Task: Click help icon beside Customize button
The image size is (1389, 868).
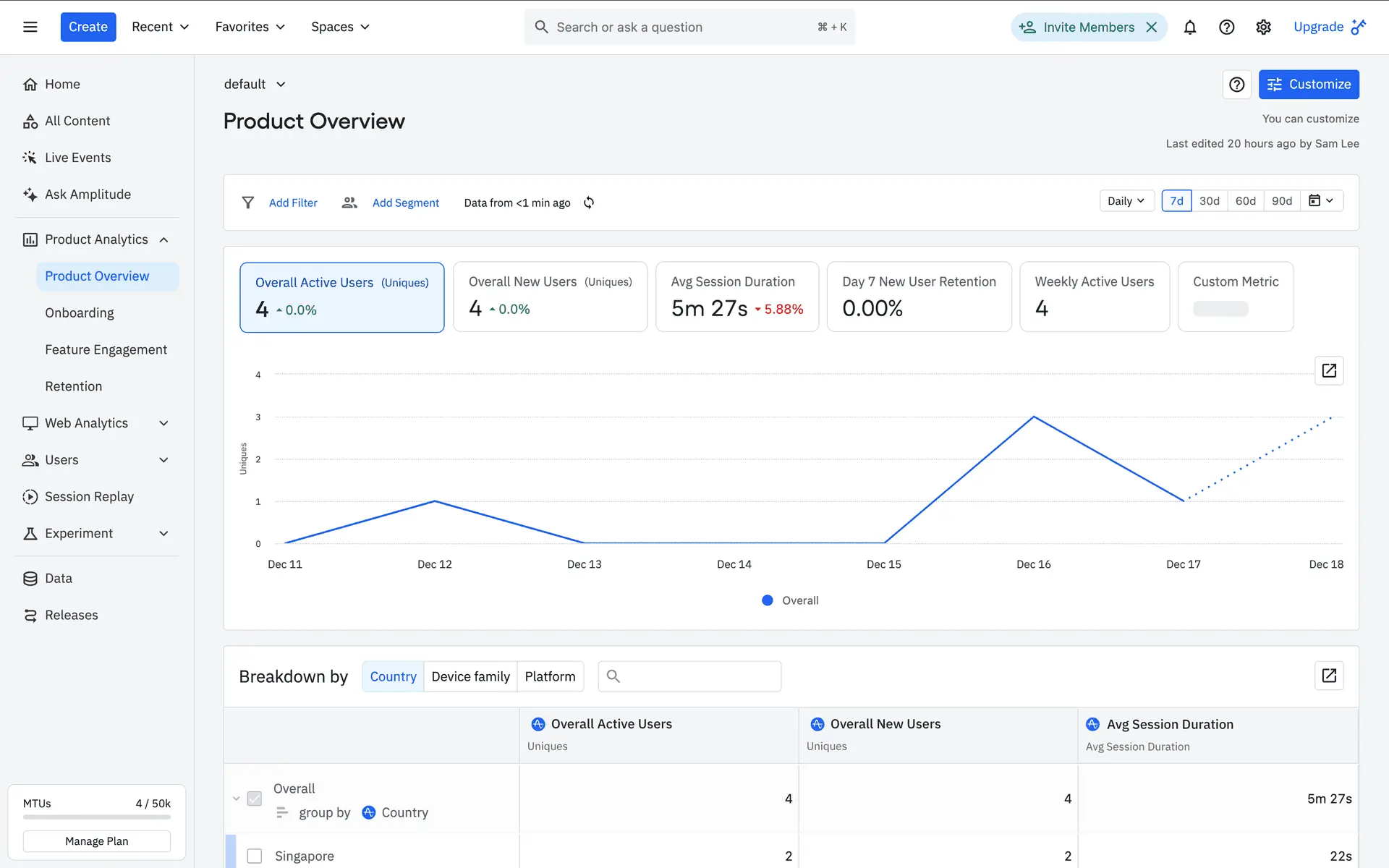Action: click(1236, 85)
